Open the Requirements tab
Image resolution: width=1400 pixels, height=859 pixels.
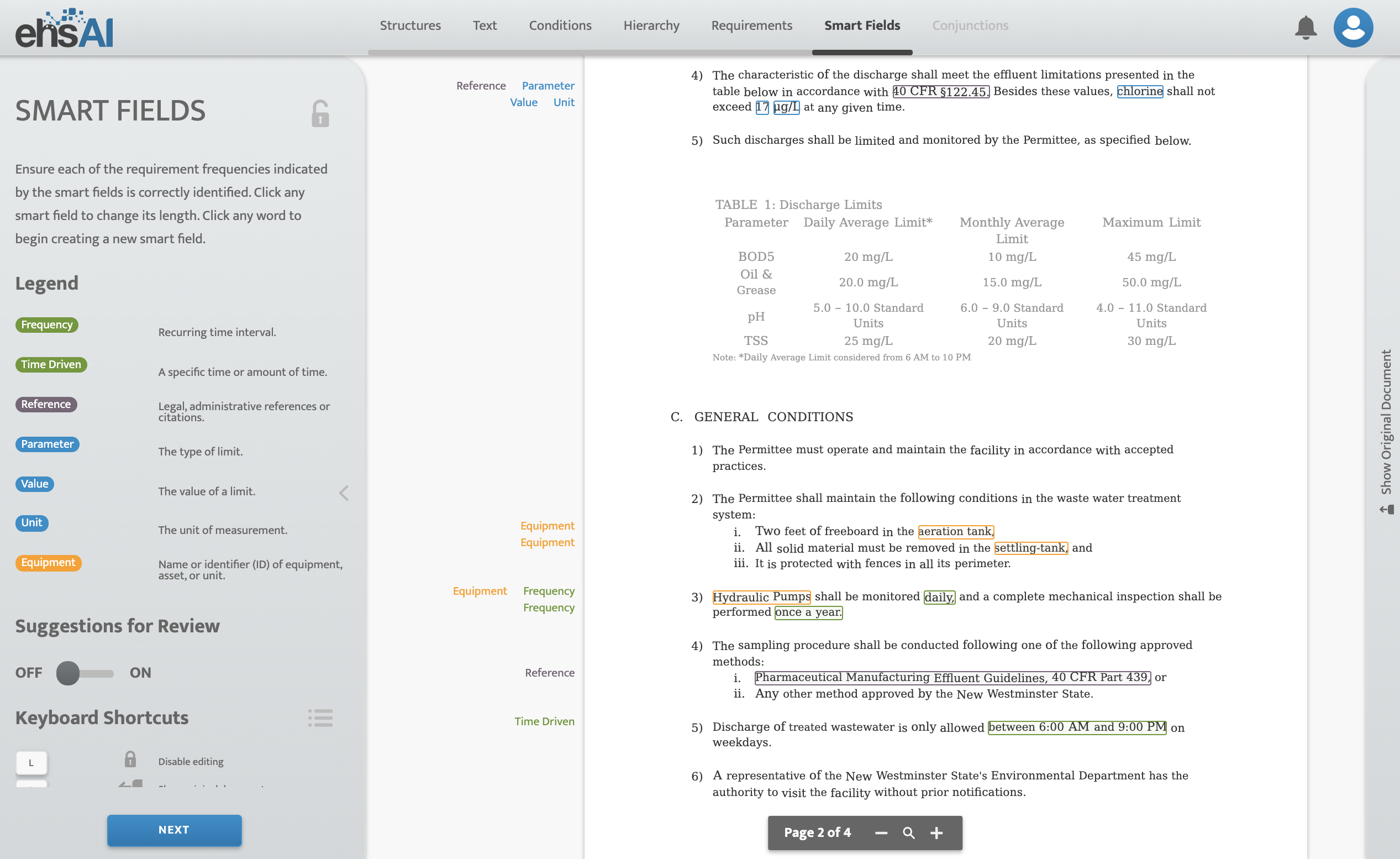tap(751, 25)
